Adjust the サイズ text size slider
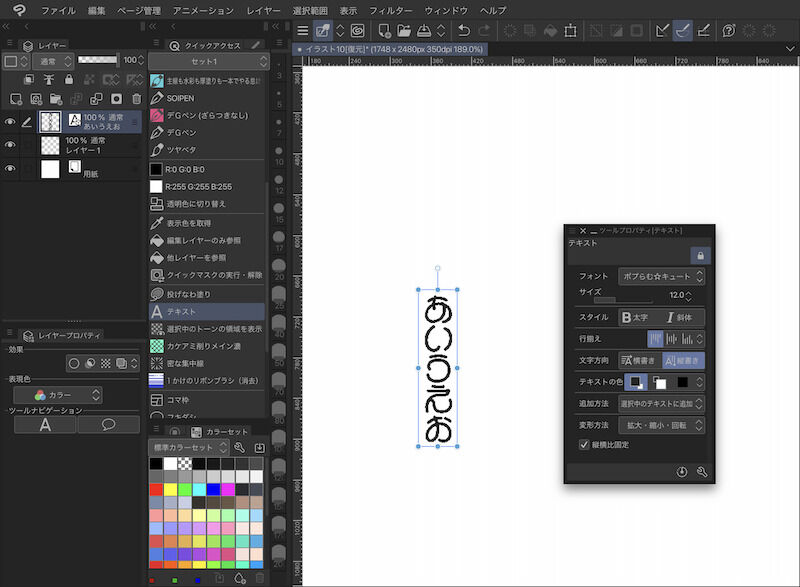 pyautogui.click(x=622, y=300)
